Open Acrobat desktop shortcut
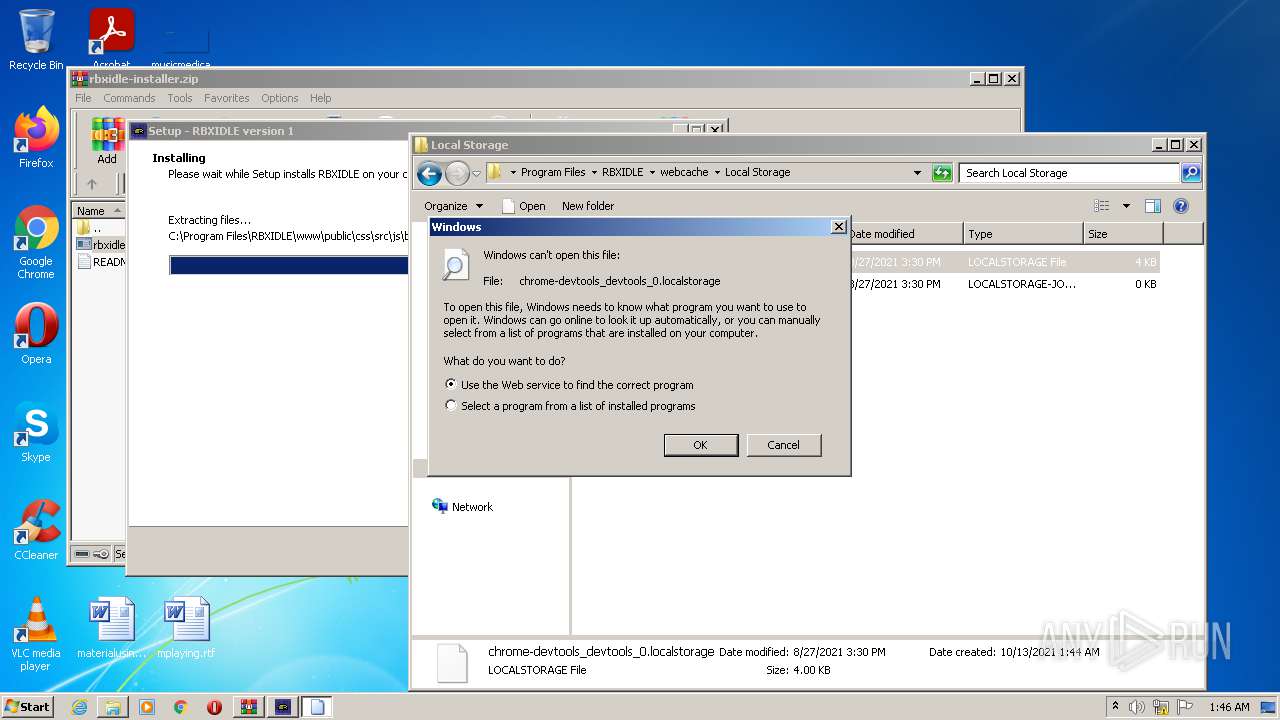The width and height of the screenshot is (1280, 720). tap(112, 38)
